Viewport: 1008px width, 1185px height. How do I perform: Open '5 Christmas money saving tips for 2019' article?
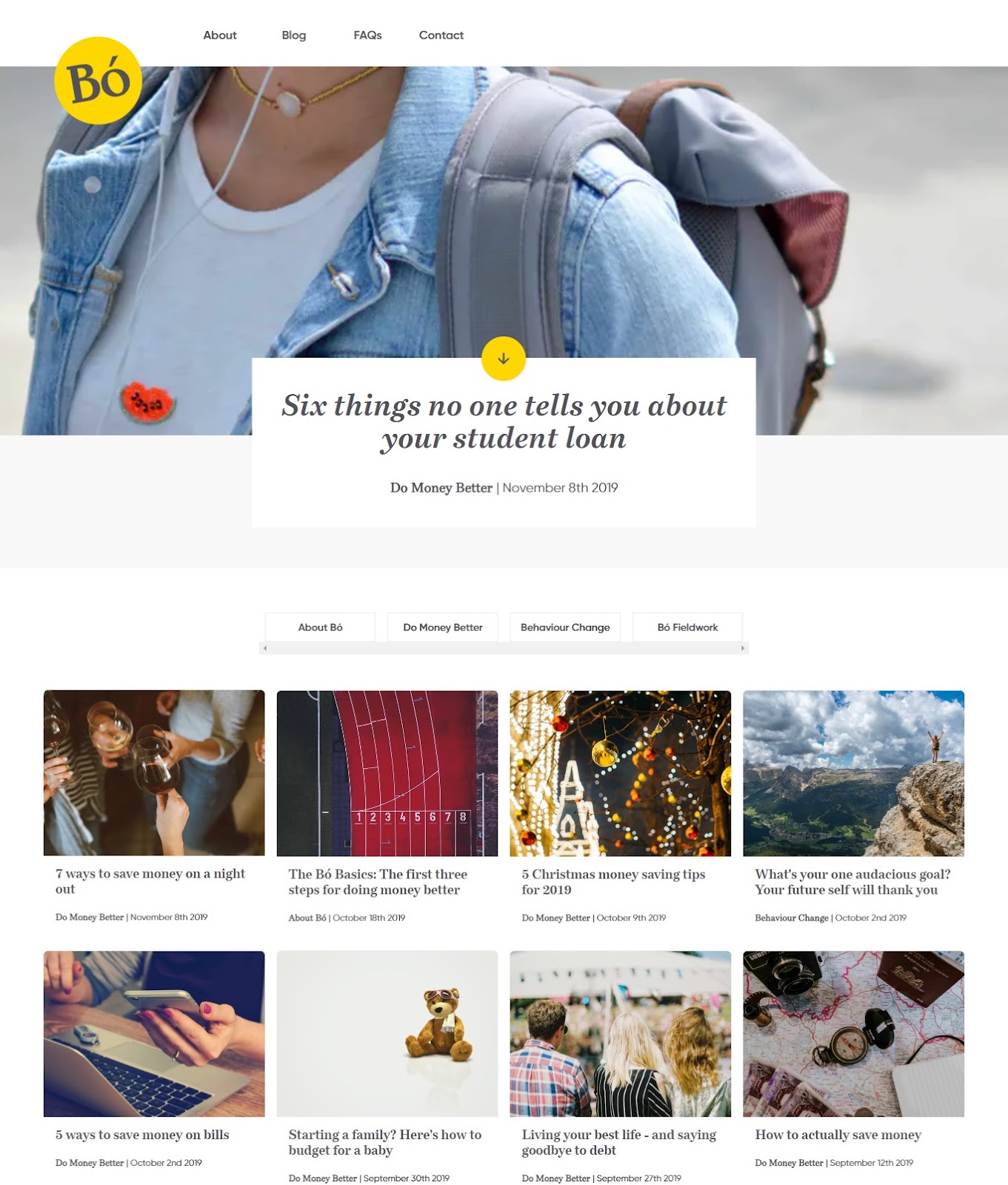(x=613, y=882)
